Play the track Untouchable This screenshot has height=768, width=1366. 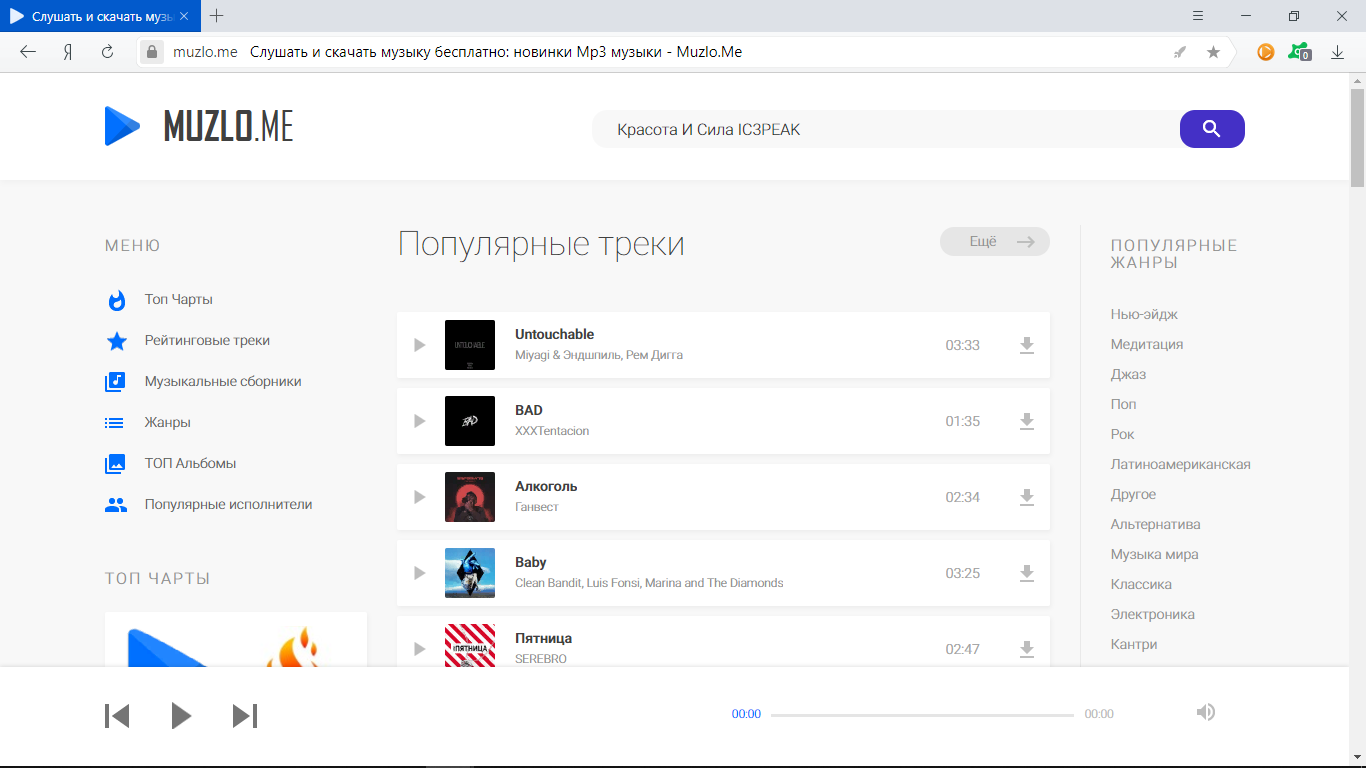[x=420, y=345]
